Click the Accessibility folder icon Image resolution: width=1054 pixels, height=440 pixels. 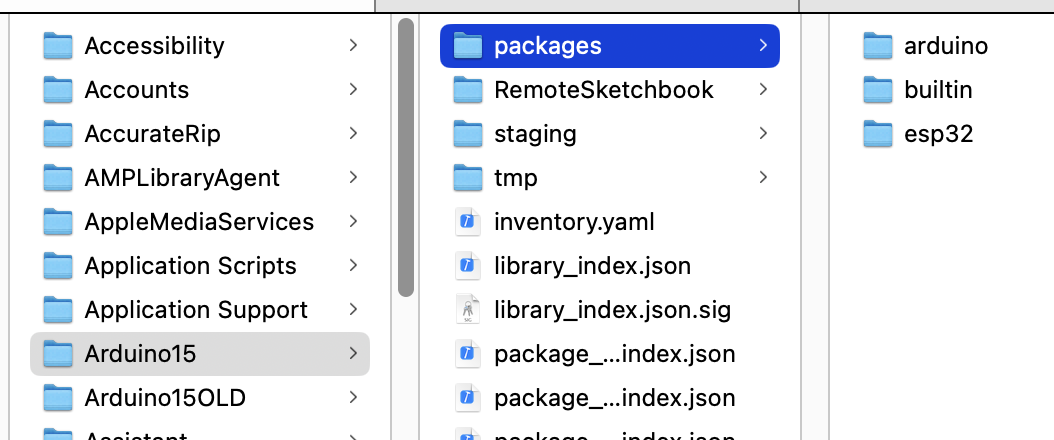(59, 46)
